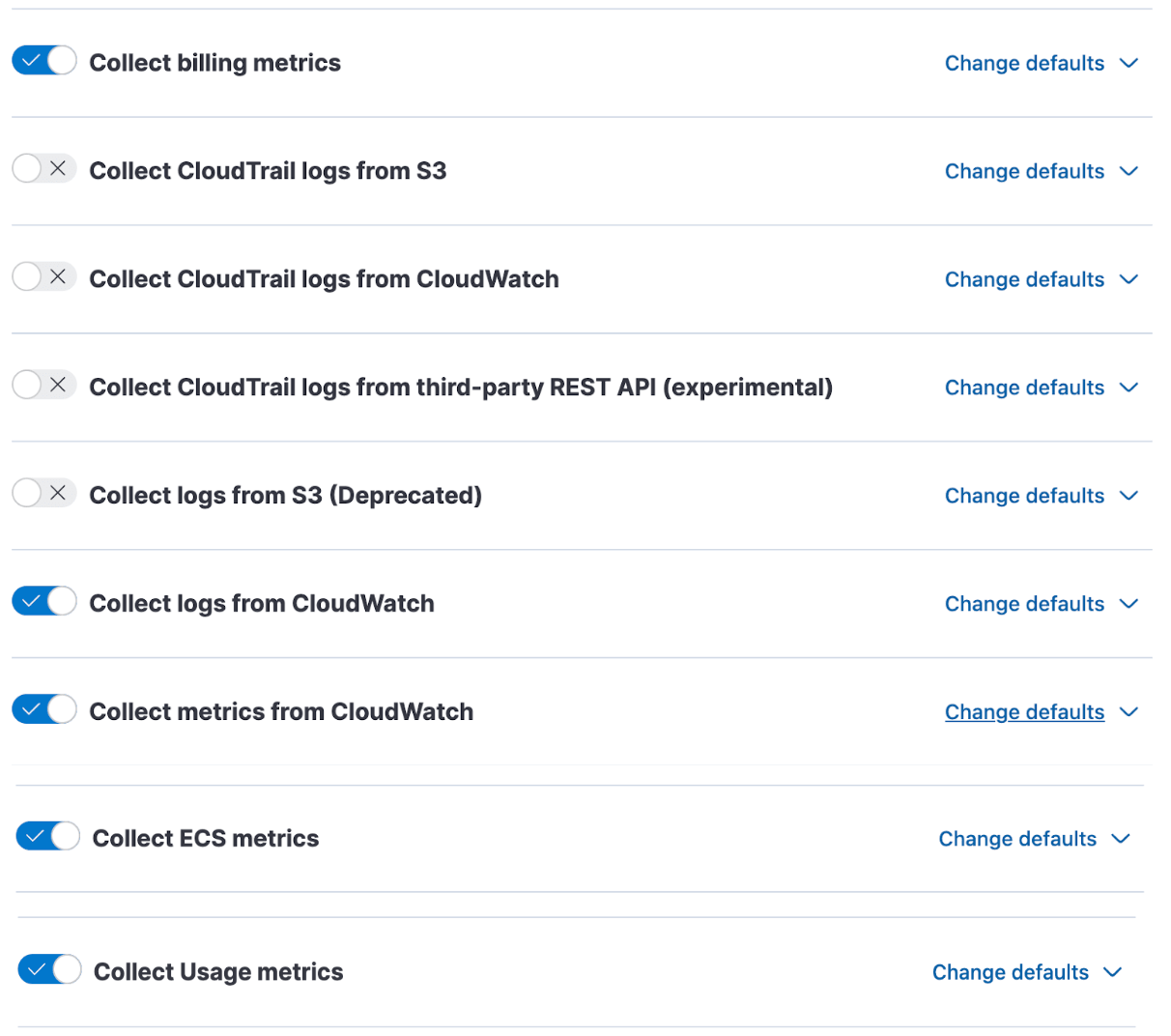The width and height of the screenshot is (1171, 1036).
Task: Click the Collect billing metrics label
Action: [x=214, y=64]
